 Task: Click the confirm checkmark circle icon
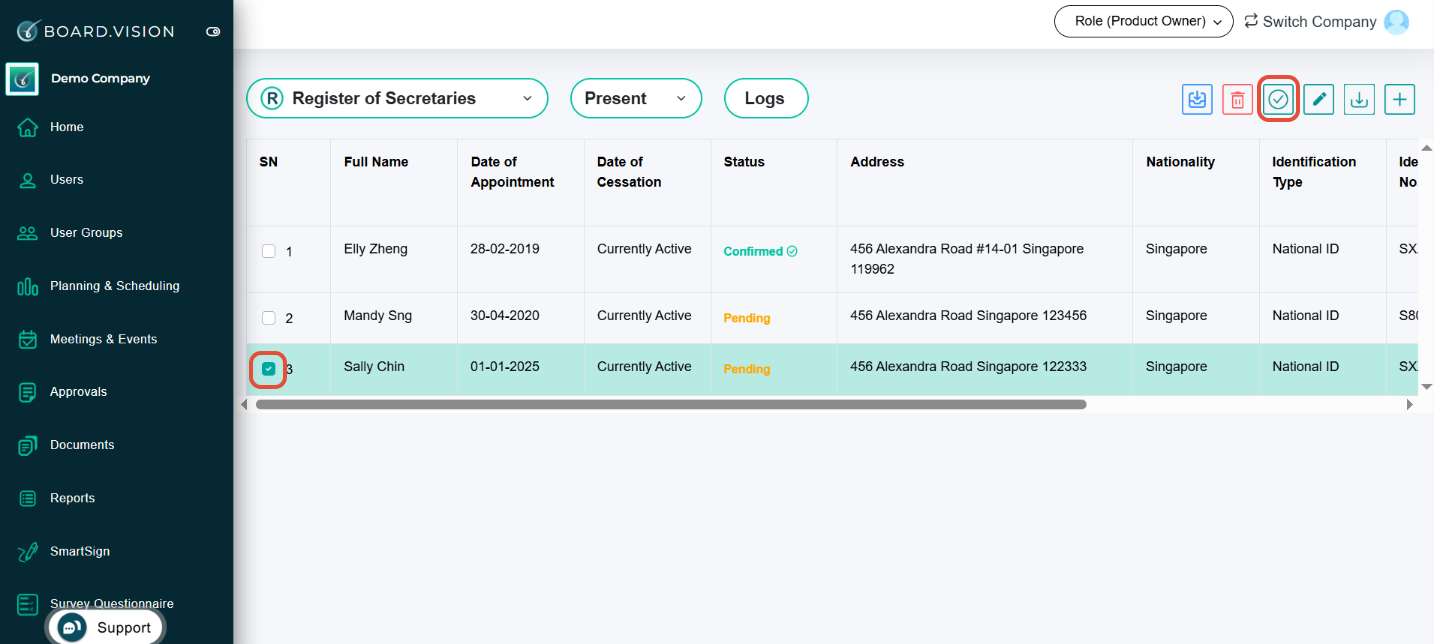point(1278,99)
